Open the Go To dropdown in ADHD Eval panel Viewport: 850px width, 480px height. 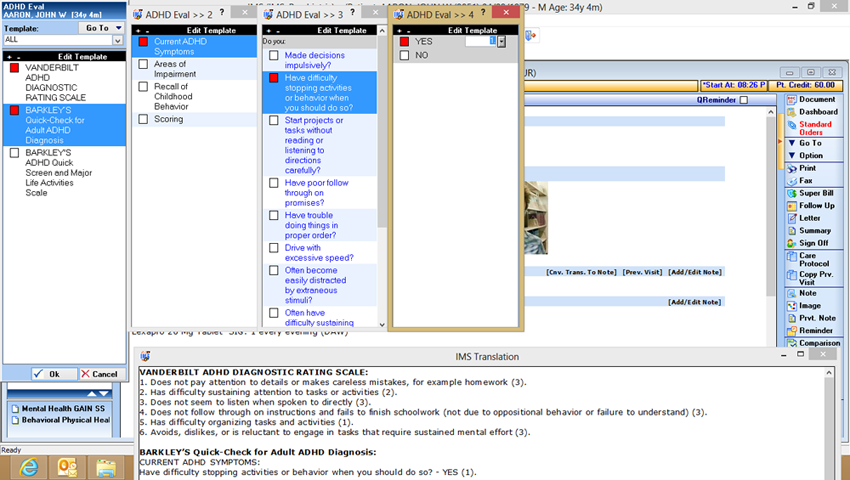click(x=102, y=28)
